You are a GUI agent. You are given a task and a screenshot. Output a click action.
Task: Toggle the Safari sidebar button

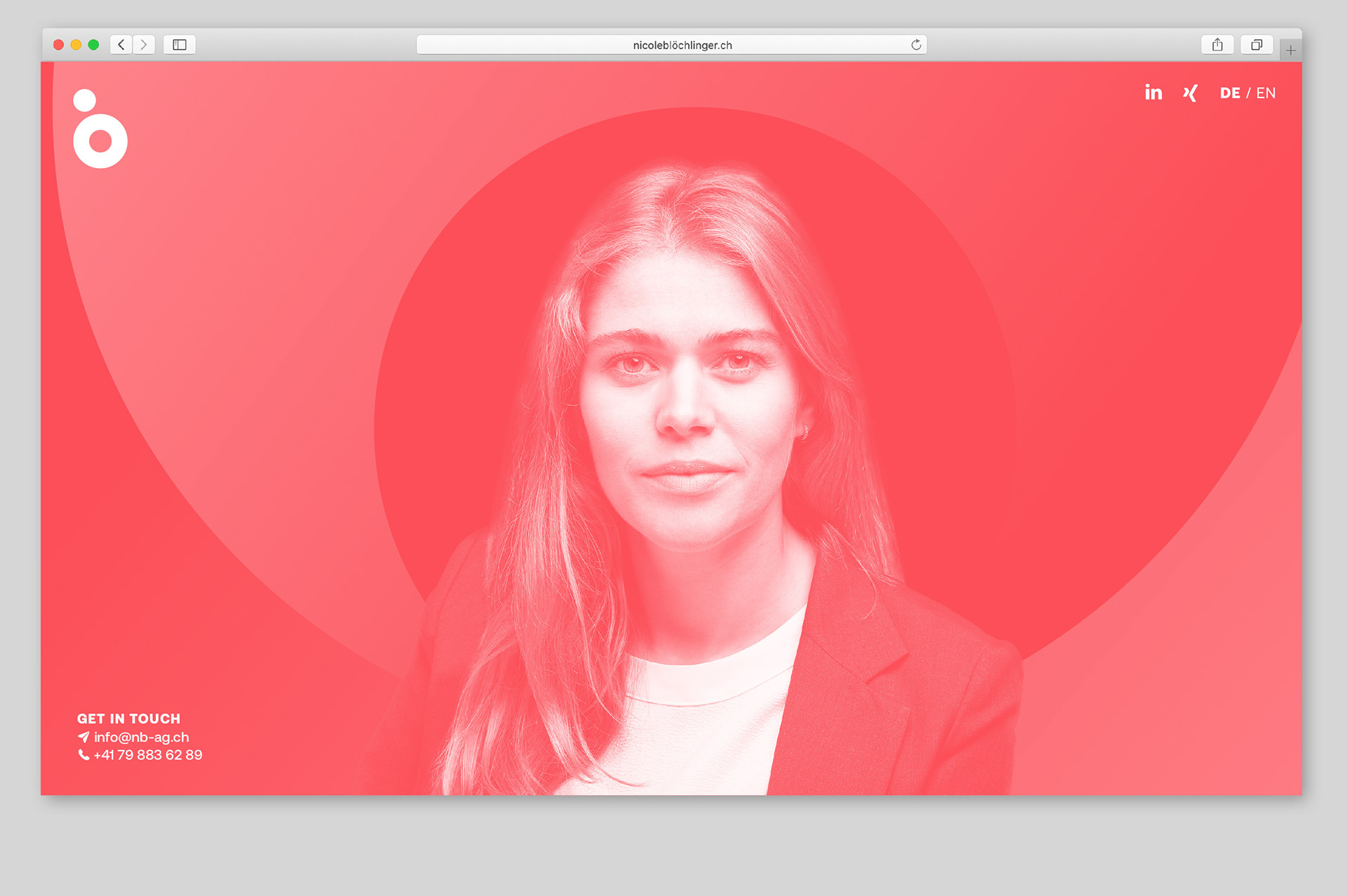point(180,45)
